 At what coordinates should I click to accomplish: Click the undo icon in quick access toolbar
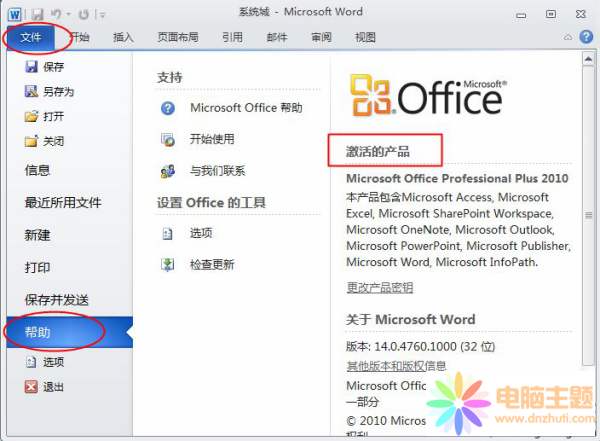click(x=59, y=12)
